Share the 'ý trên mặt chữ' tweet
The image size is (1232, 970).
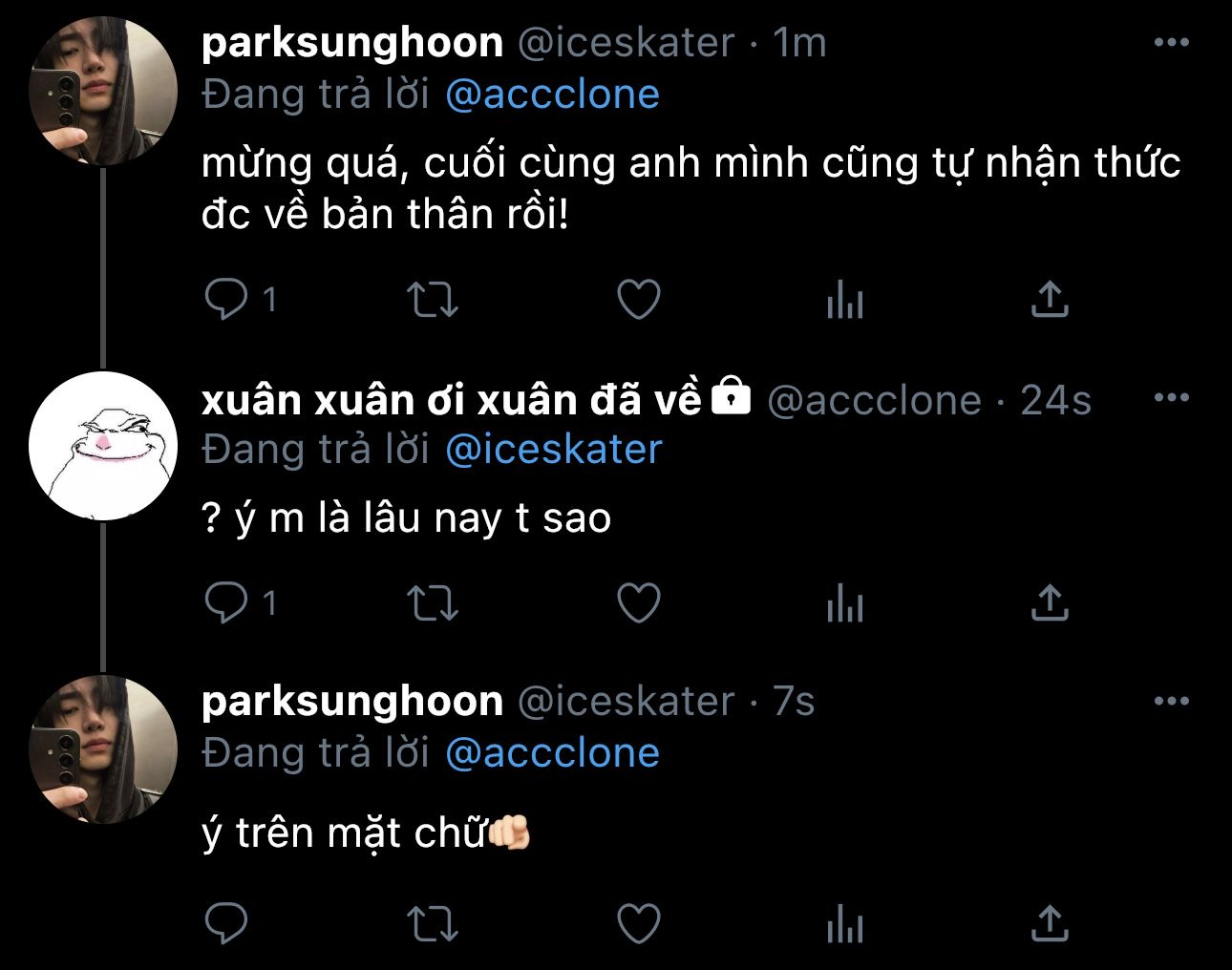(x=1050, y=923)
